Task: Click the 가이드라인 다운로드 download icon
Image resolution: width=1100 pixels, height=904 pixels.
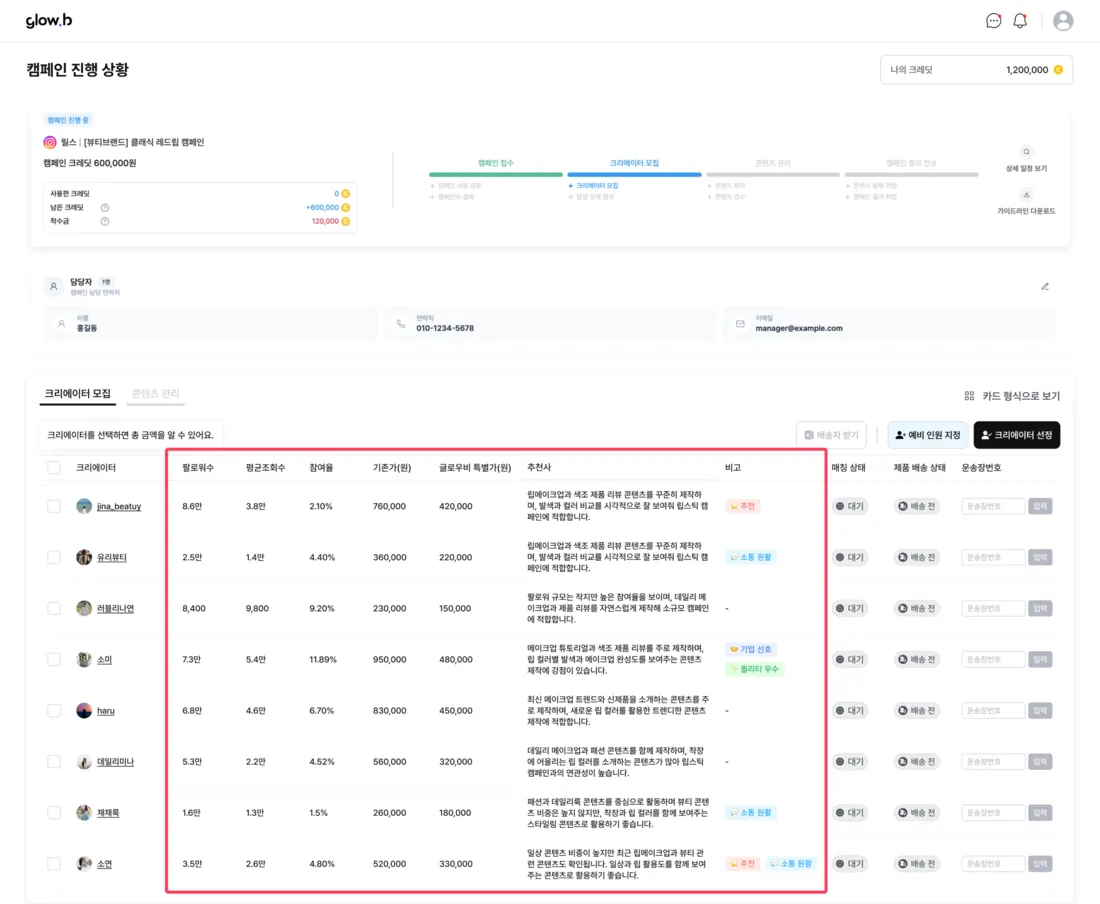Action: (x=1026, y=195)
